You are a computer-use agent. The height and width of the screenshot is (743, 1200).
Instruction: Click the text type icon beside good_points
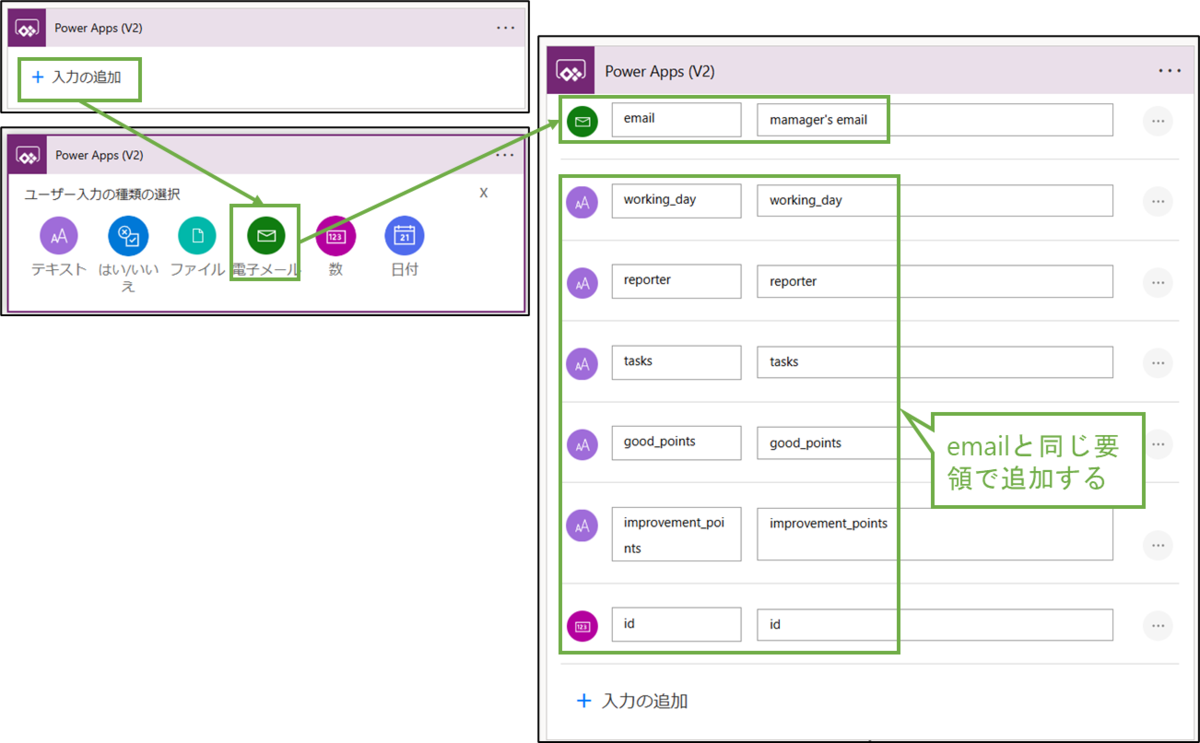(582, 444)
